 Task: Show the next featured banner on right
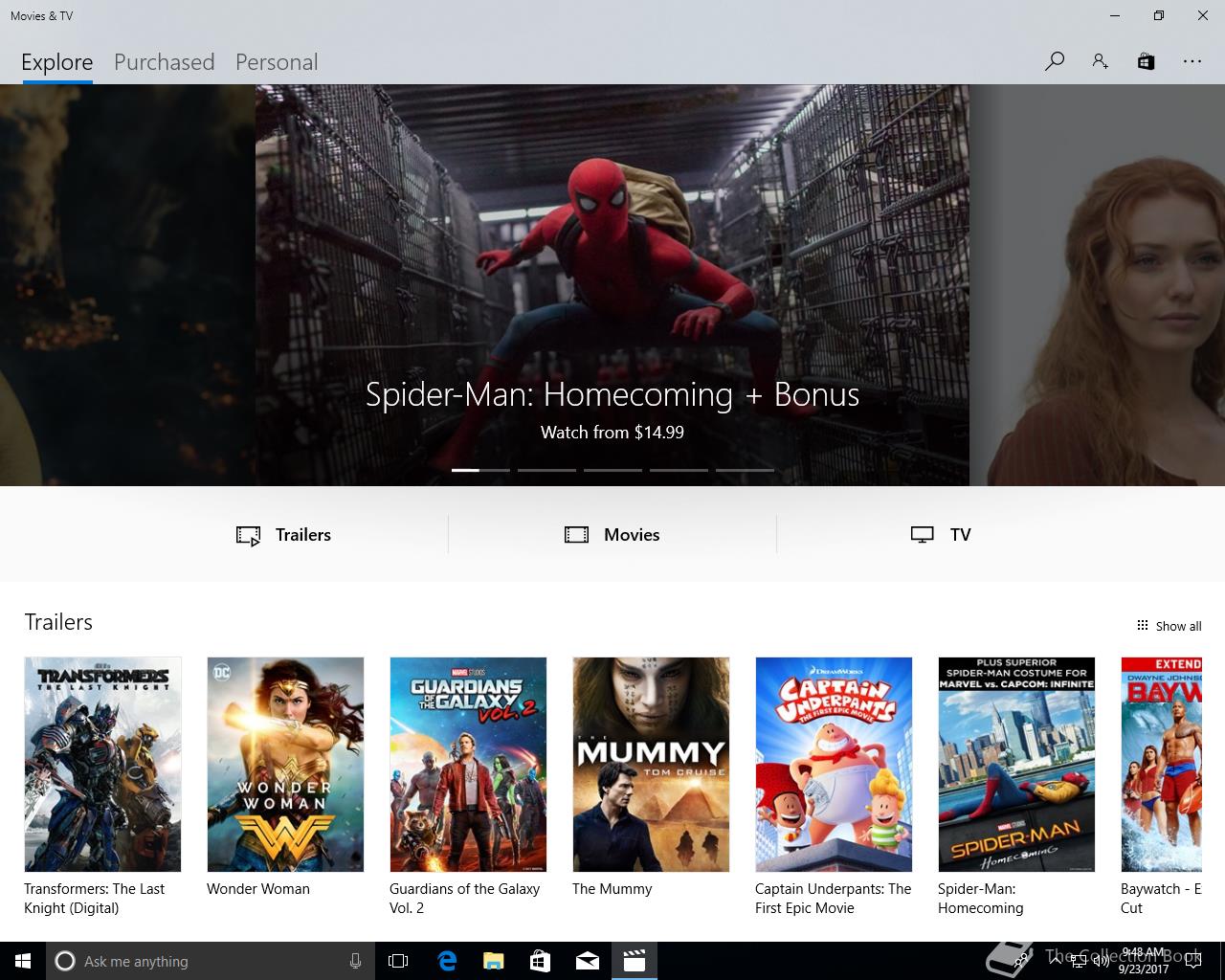pos(1097,285)
